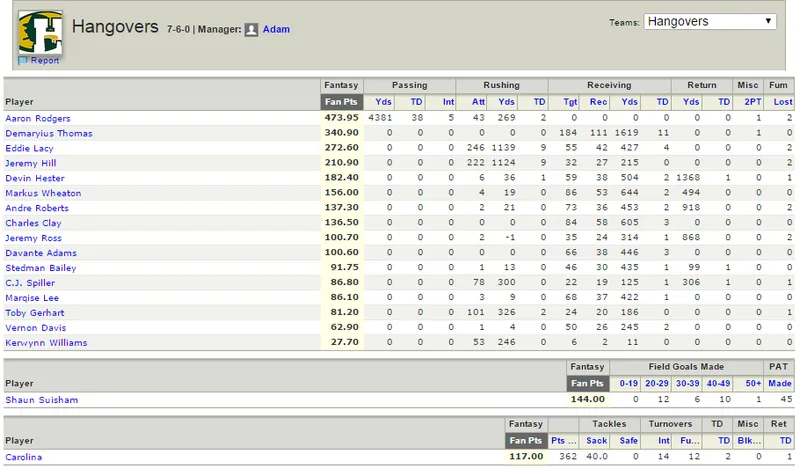Open manager Adam's profile link
Screen dimensions: 800x469
276,29
